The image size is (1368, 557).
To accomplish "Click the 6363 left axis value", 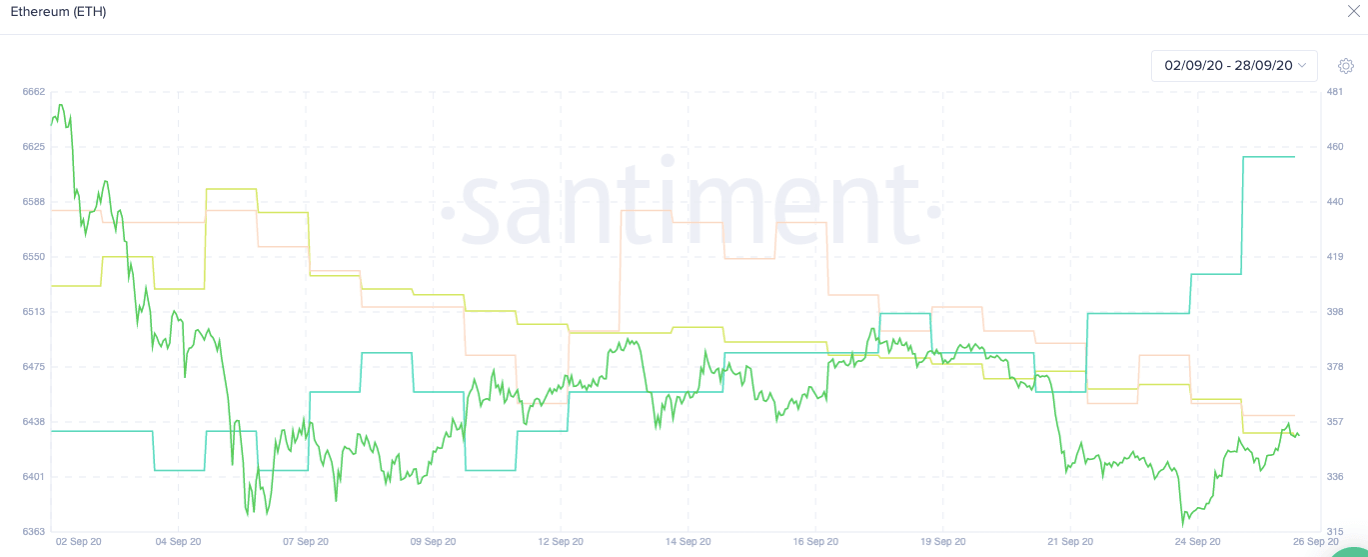I will tap(33, 531).
